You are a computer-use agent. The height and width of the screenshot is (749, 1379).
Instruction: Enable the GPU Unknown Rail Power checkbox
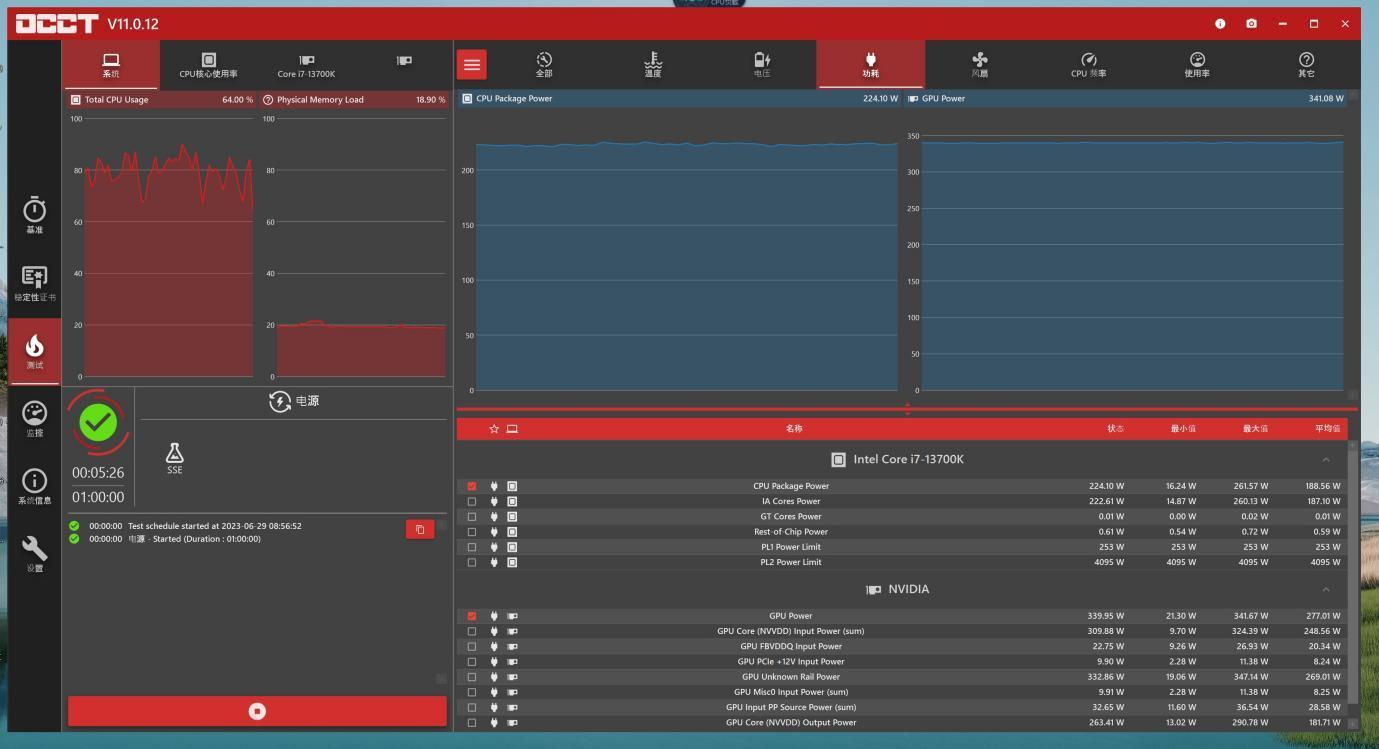472,677
